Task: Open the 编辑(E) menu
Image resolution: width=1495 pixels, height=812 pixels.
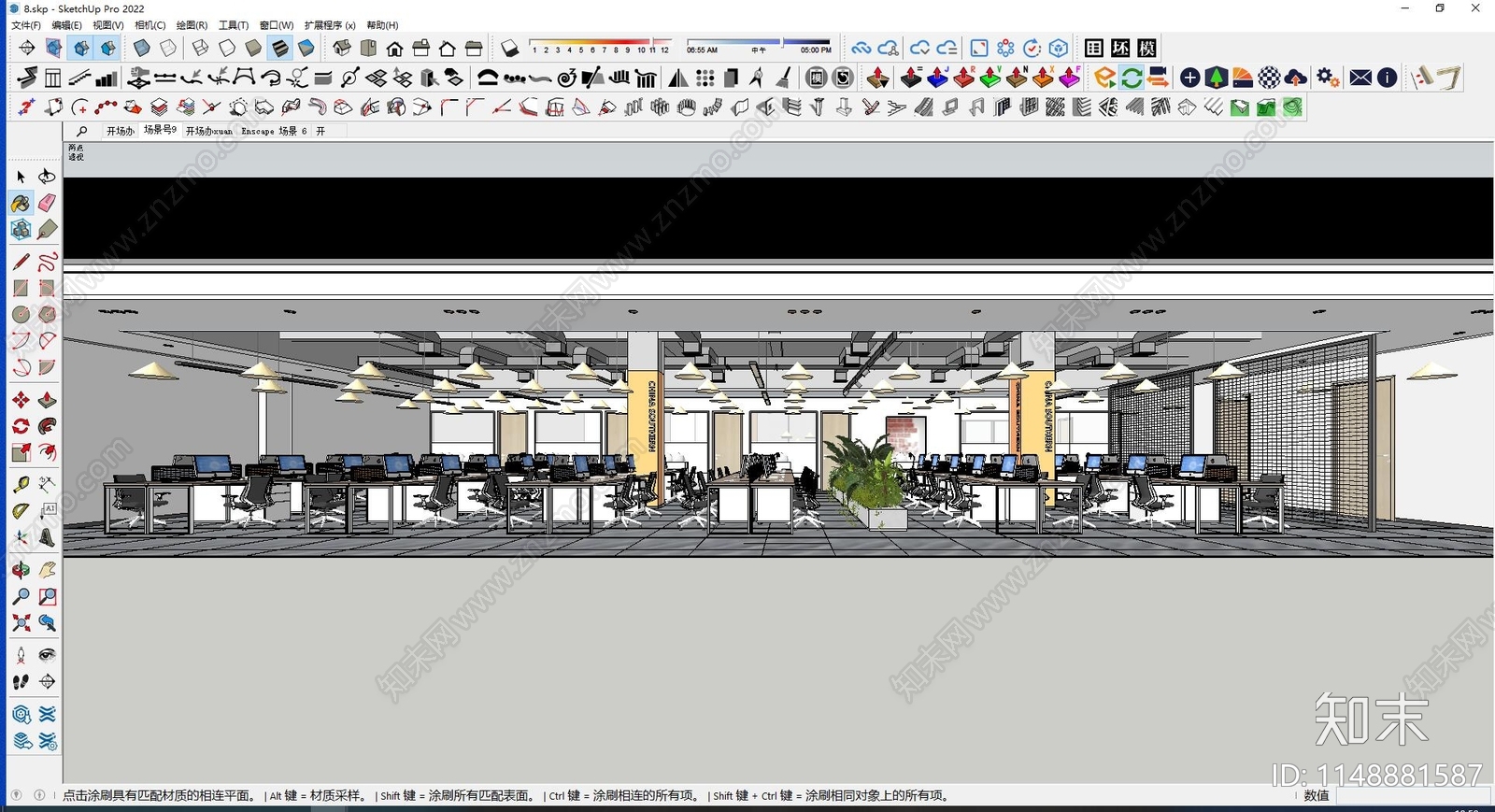Action: click(x=67, y=25)
